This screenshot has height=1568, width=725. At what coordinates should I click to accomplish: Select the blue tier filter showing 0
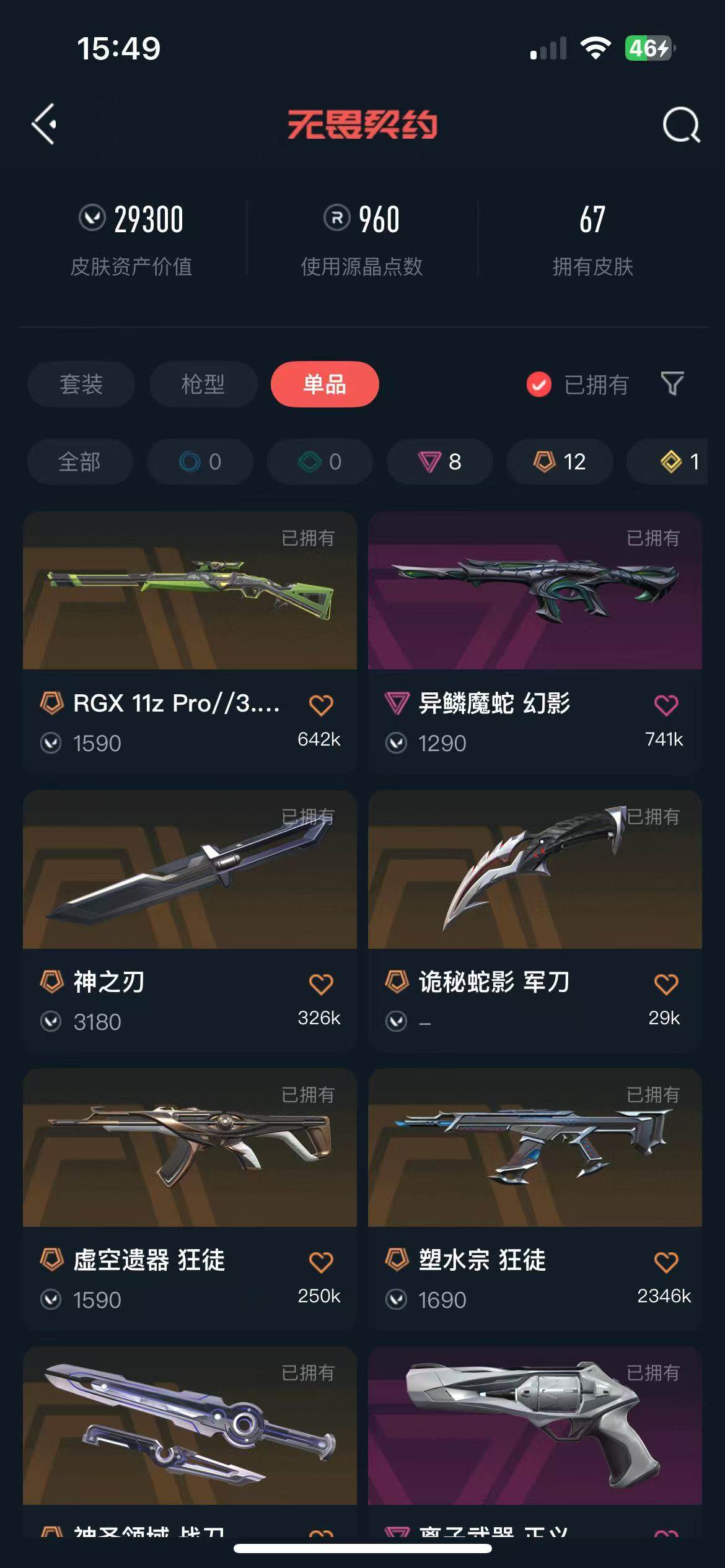tap(200, 461)
